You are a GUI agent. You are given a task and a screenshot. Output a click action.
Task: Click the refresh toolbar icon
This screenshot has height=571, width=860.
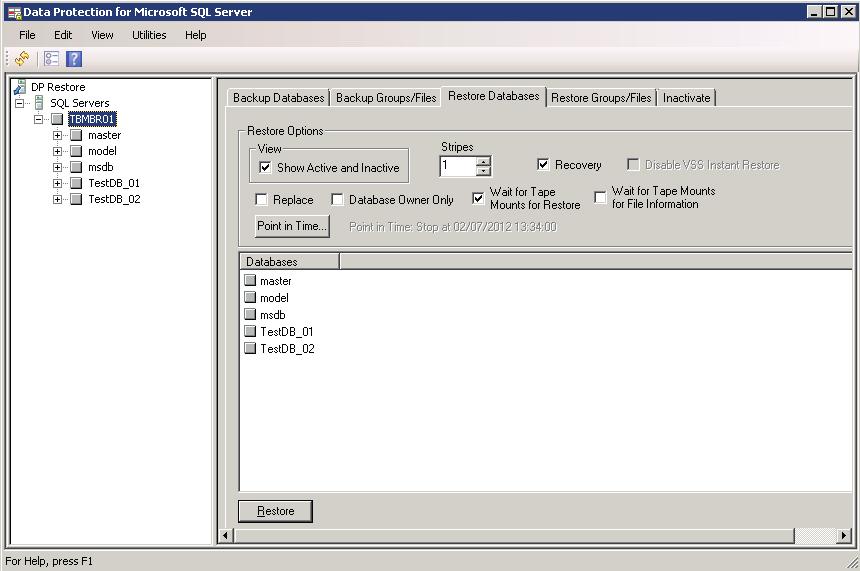(x=22, y=59)
